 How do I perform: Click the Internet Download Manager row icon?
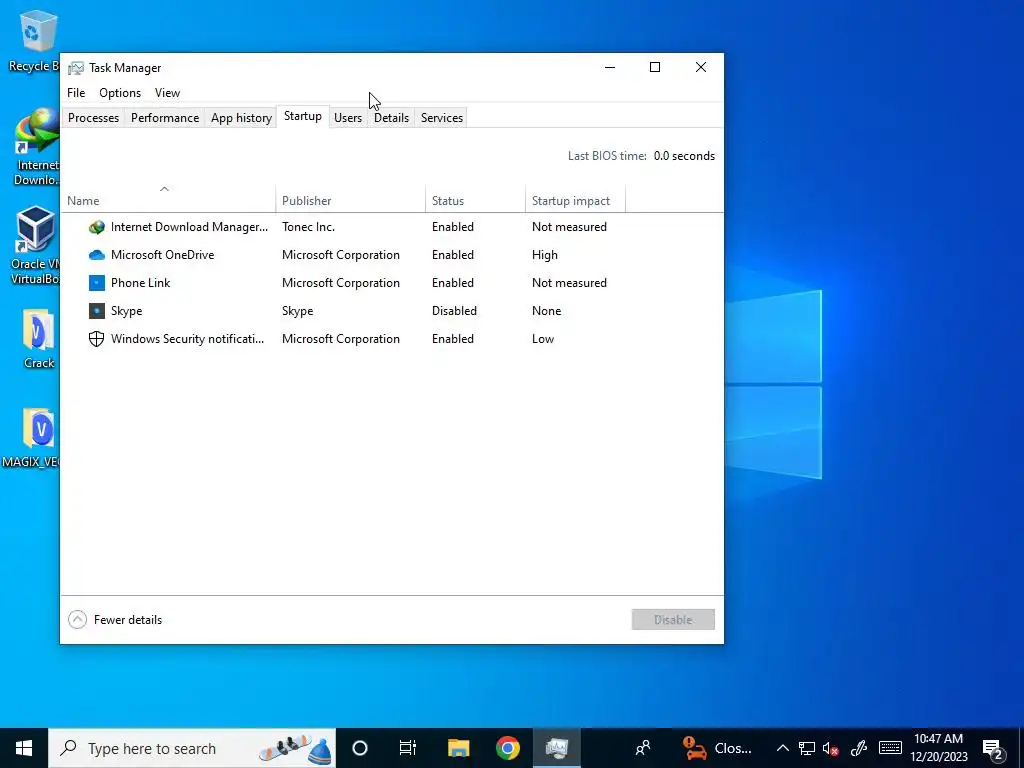97,227
